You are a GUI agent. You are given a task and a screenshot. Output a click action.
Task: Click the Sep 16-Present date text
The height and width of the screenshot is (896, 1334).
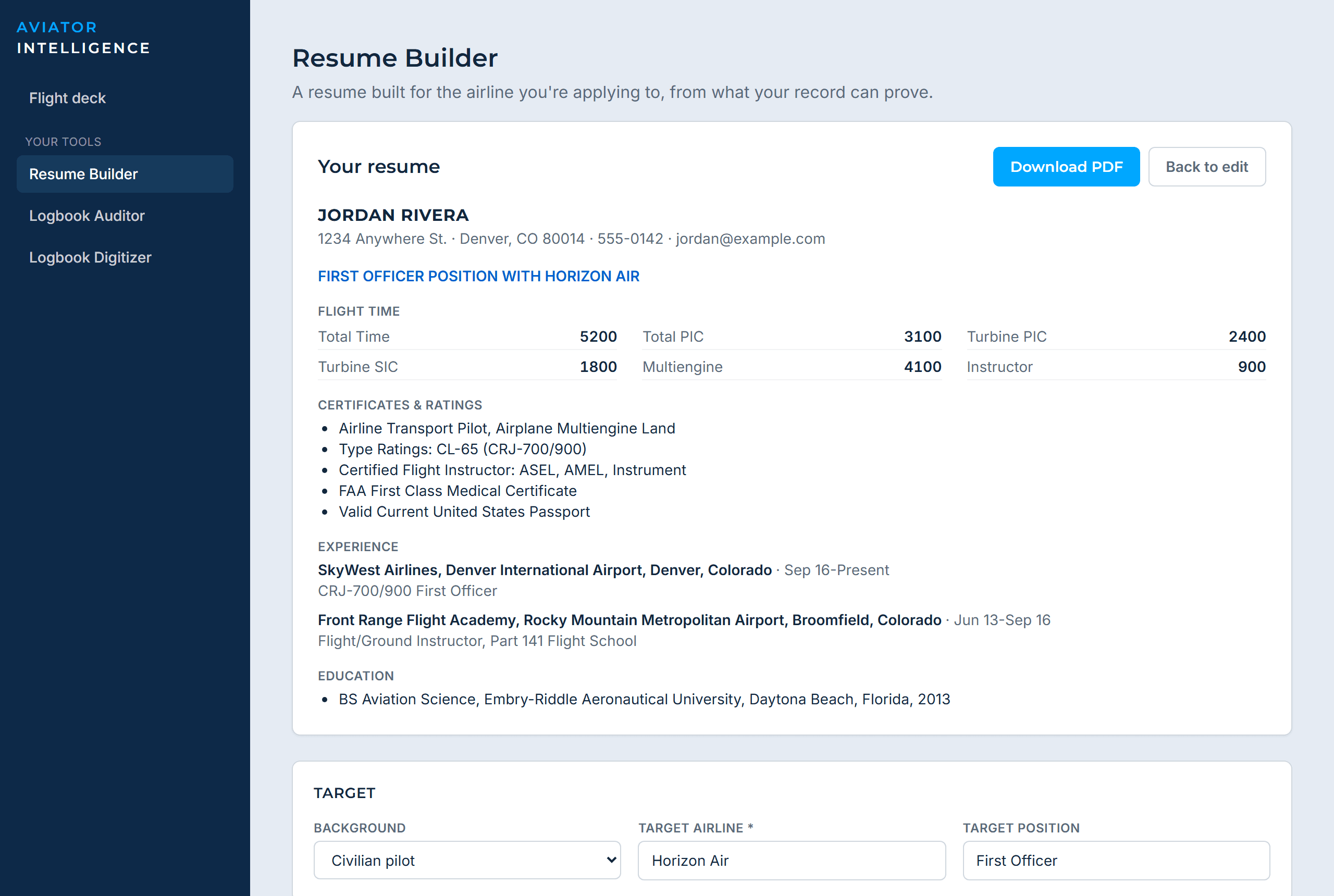(x=836, y=570)
